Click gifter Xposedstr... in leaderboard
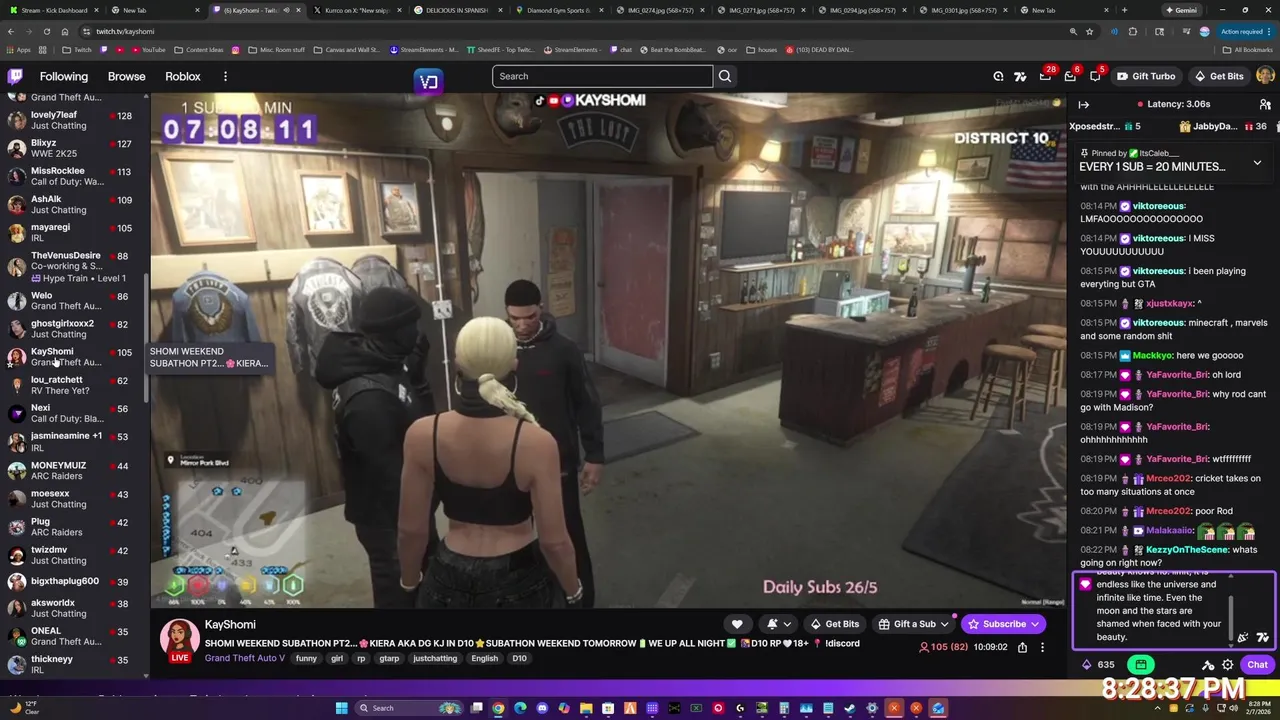This screenshot has height=720, width=1280. (1094, 126)
